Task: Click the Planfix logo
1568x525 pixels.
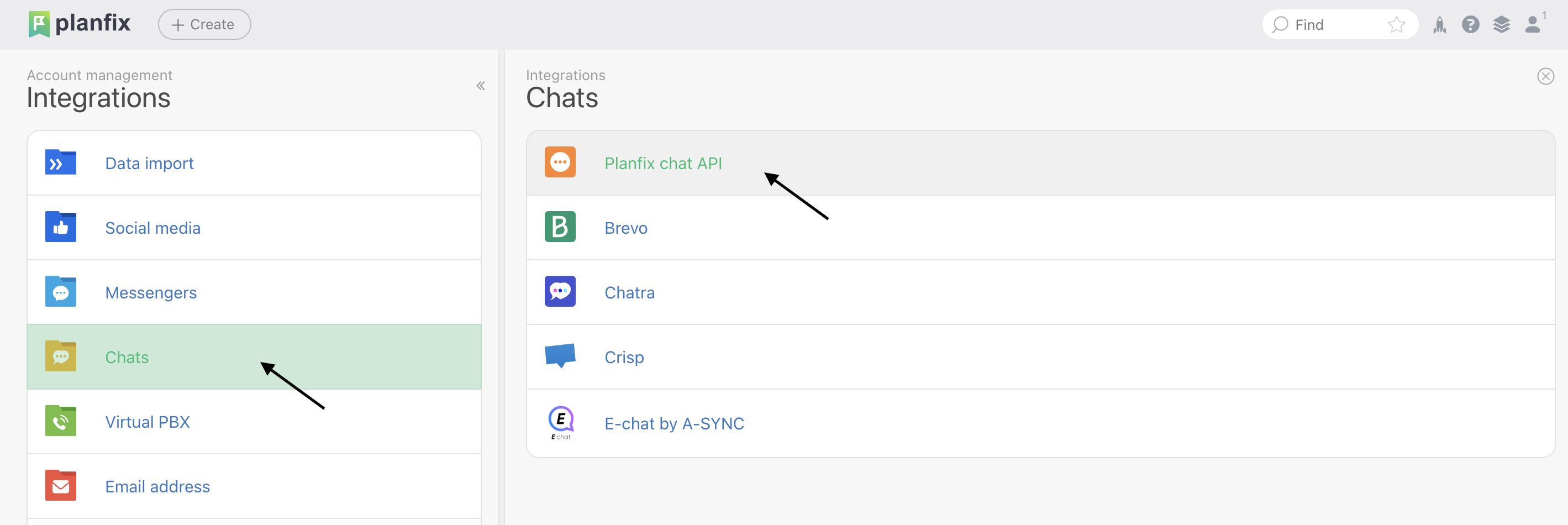Action: coord(80,24)
